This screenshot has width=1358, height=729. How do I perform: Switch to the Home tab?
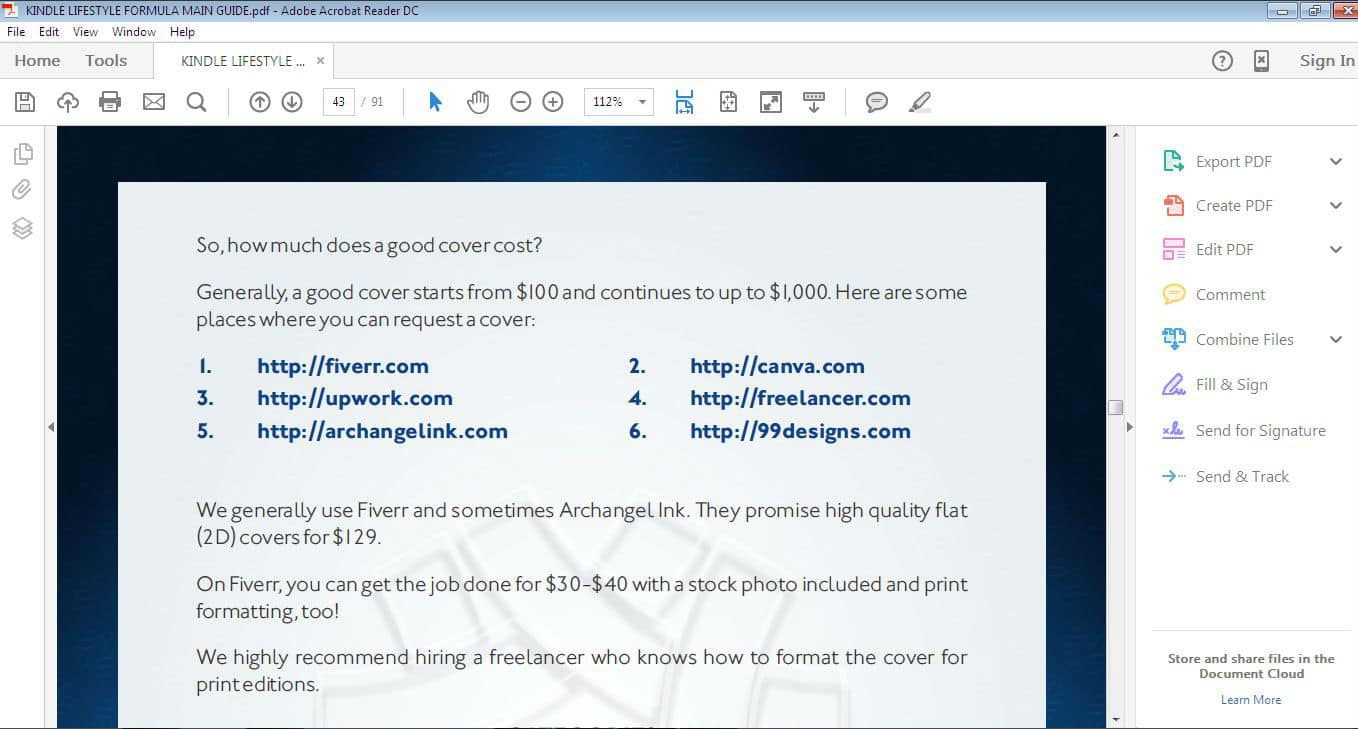click(37, 60)
